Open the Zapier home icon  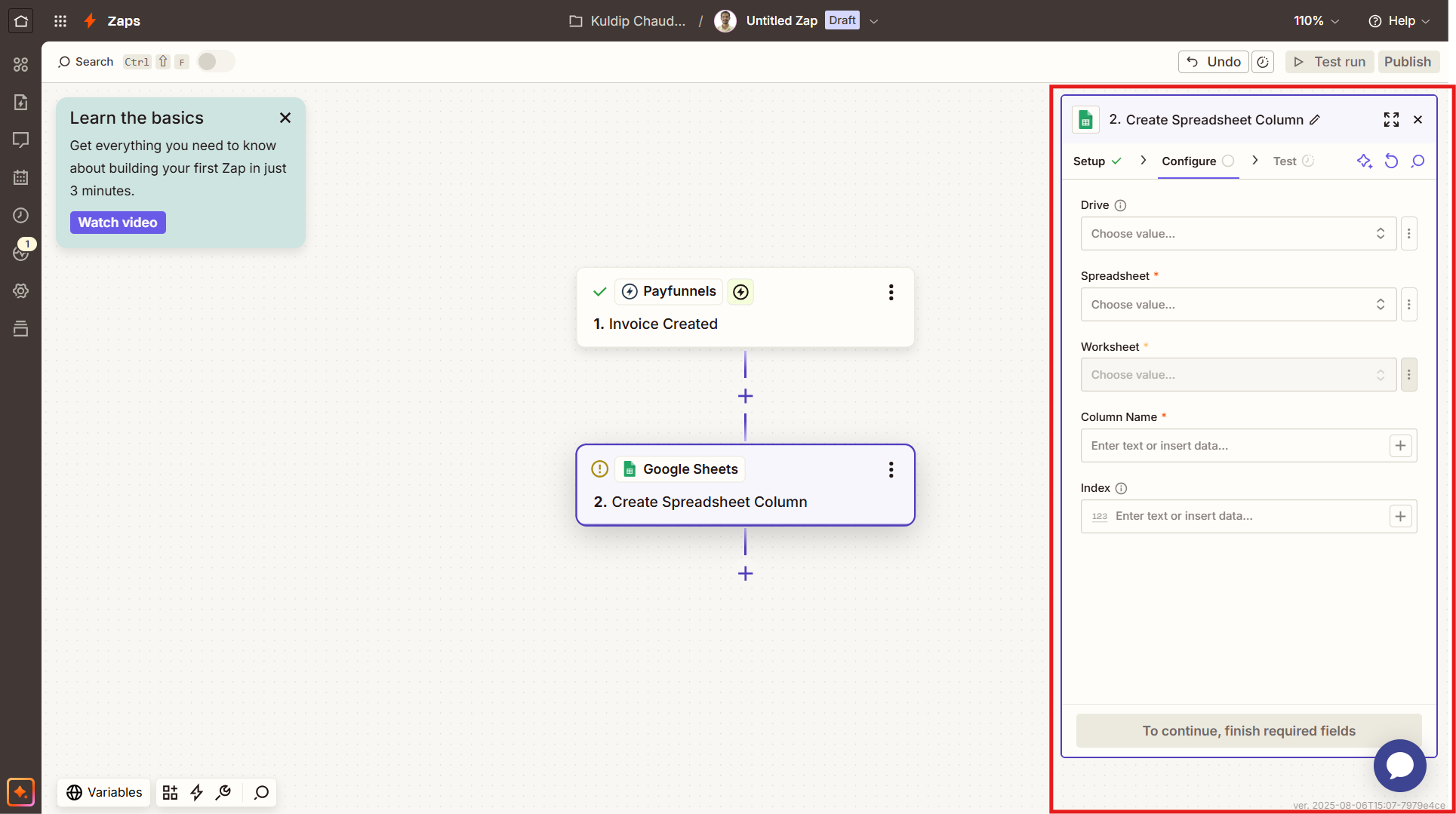(21, 20)
